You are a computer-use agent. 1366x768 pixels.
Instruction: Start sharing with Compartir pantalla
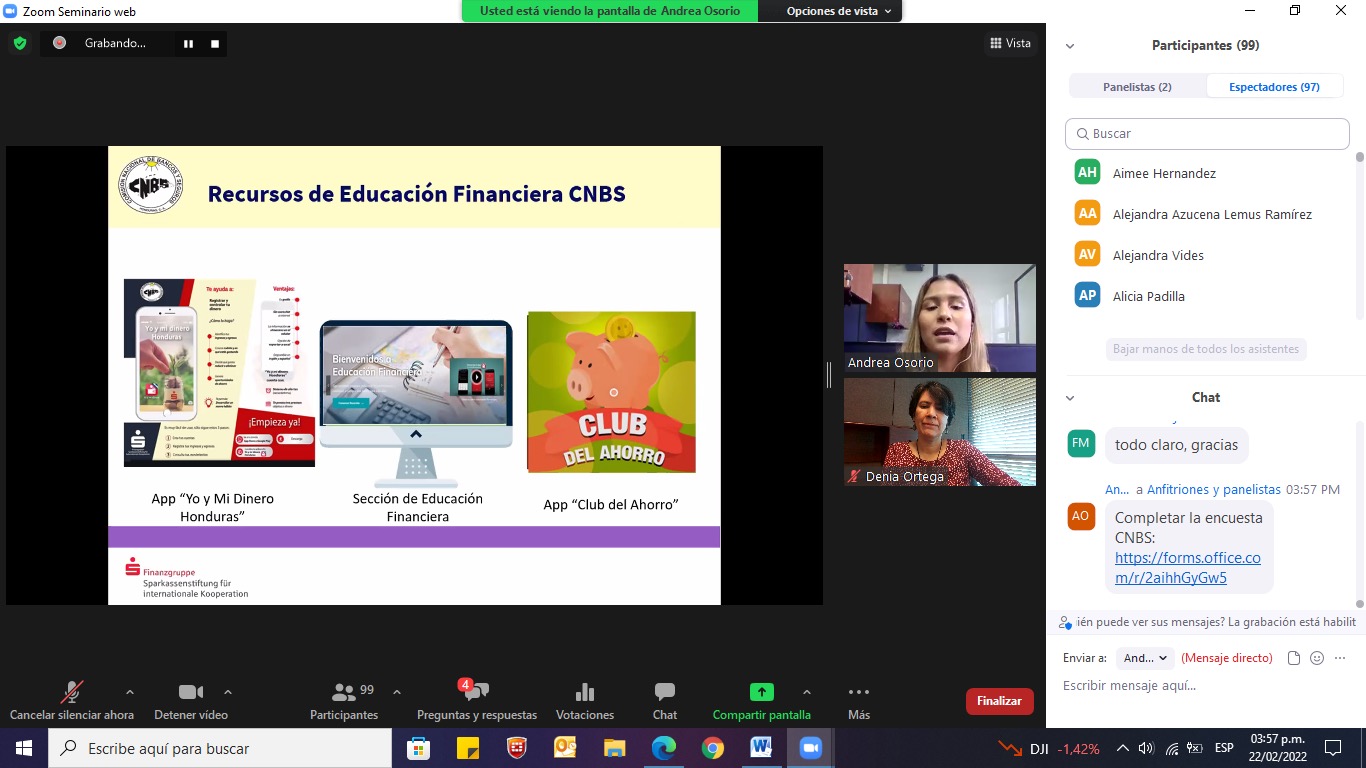[x=762, y=701]
